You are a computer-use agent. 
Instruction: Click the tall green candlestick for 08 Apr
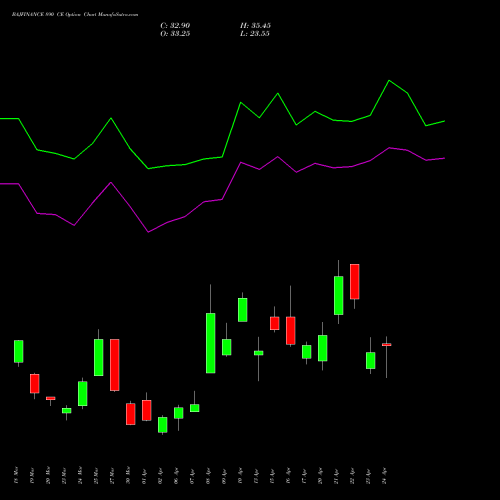click(x=210, y=343)
